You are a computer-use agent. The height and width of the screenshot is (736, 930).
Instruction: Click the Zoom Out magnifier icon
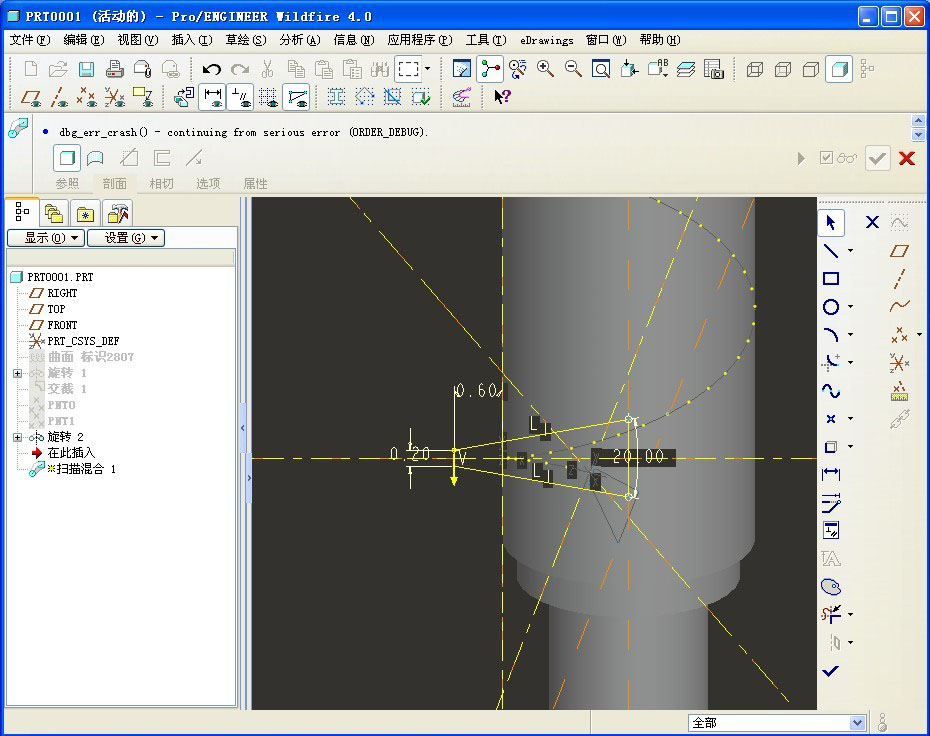pyautogui.click(x=573, y=69)
